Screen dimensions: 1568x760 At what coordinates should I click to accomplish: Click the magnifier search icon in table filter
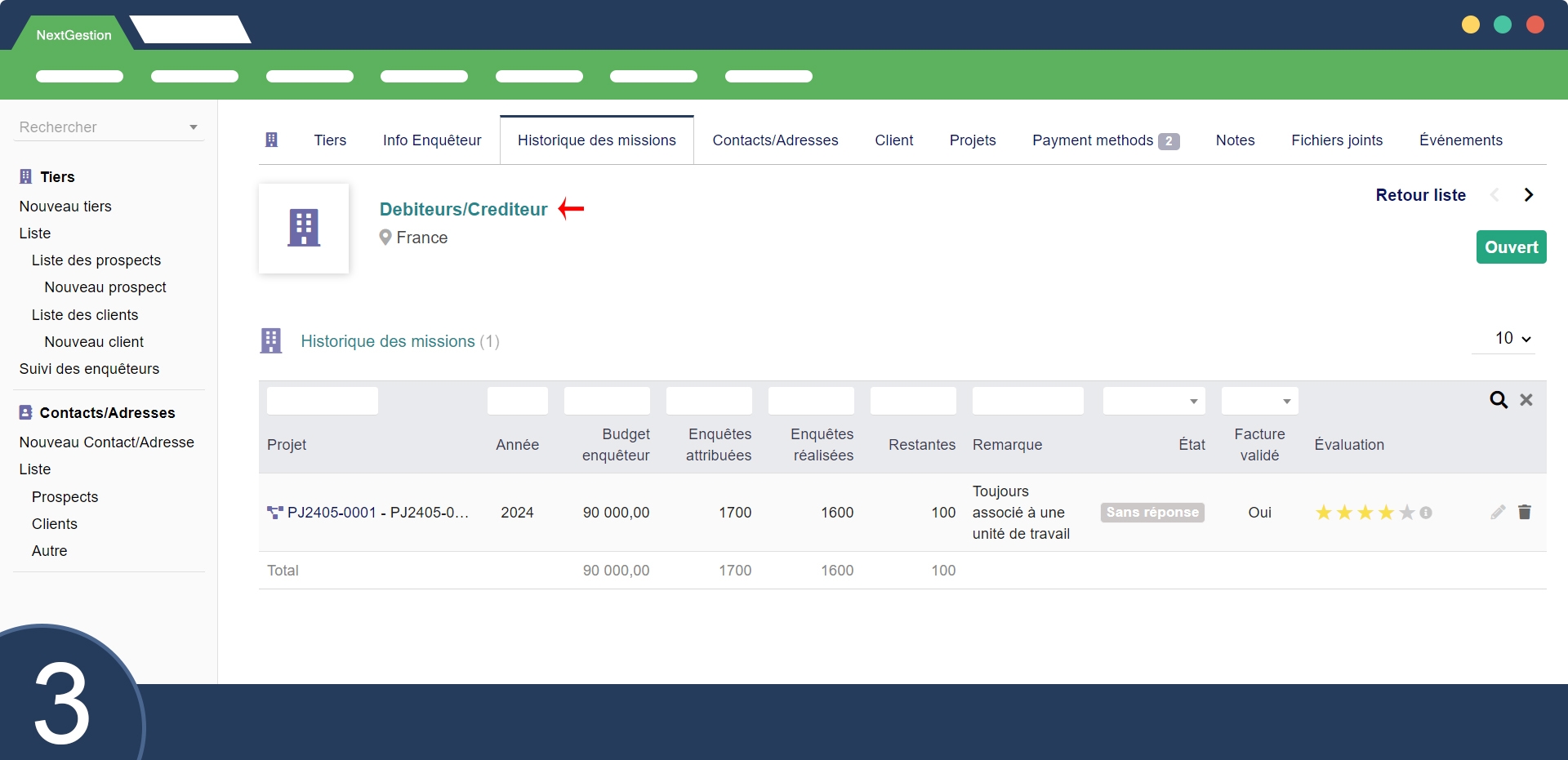[x=1498, y=400]
